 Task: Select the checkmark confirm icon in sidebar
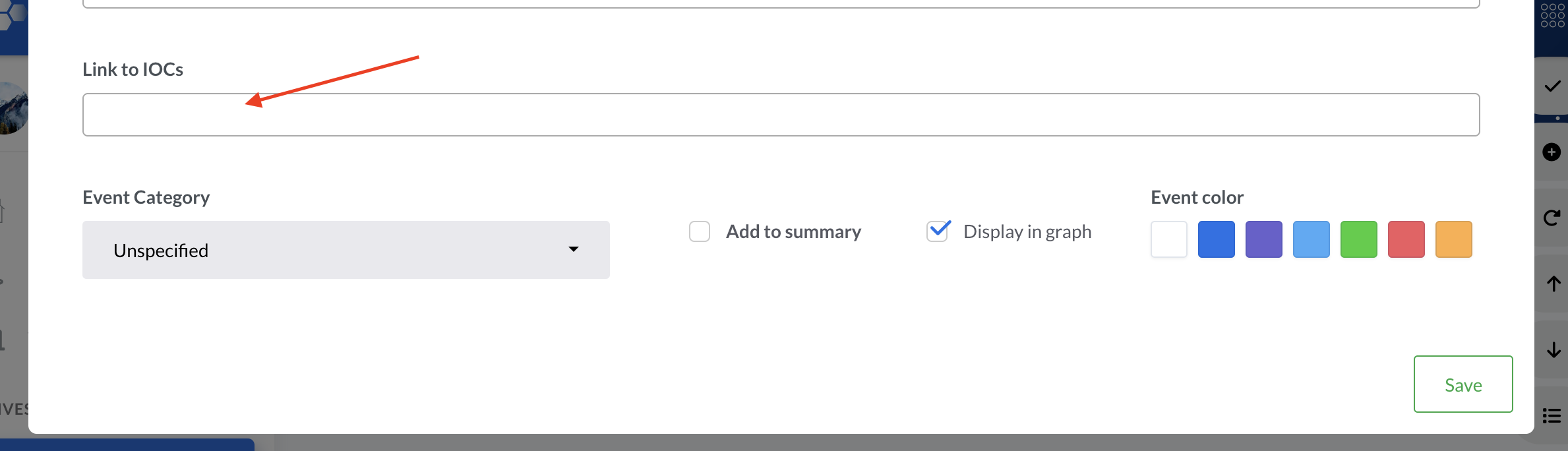coord(1553,85)
